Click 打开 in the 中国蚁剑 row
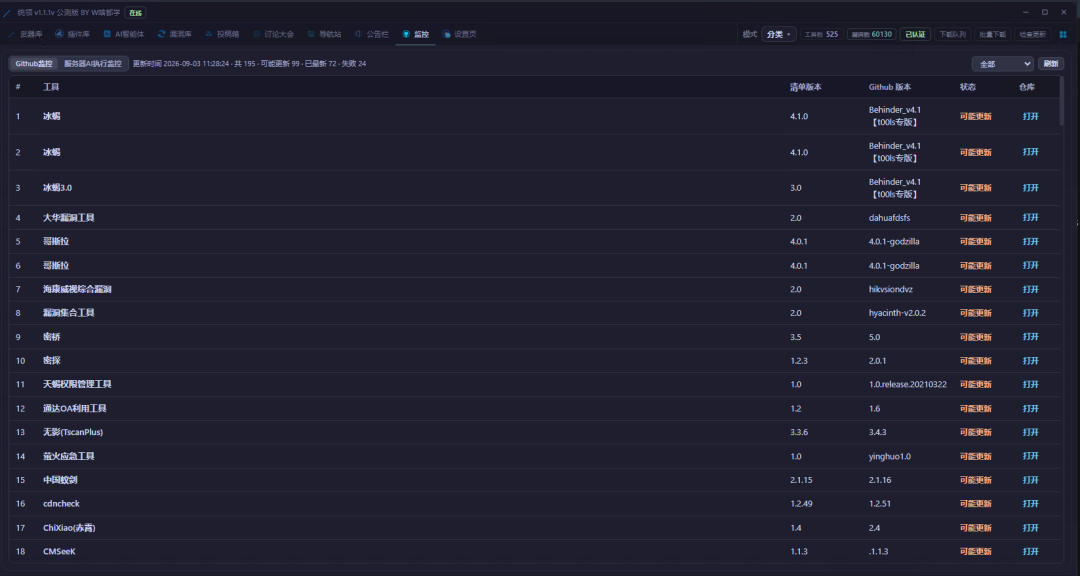This screenshot has height=576, width=1080. point(1030,480)
